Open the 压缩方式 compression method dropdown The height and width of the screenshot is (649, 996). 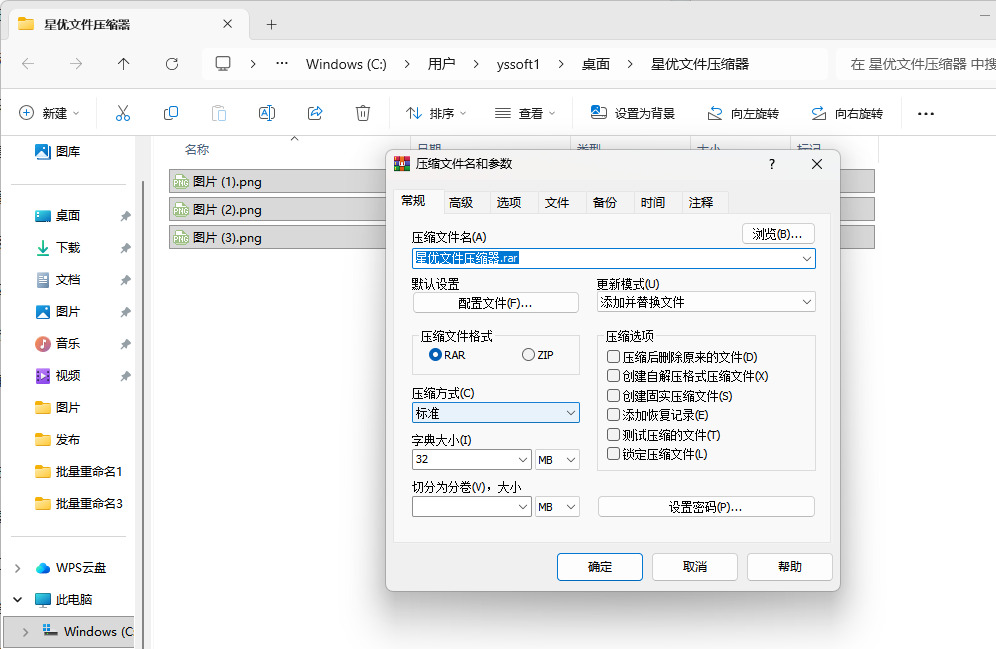(570, 413)
